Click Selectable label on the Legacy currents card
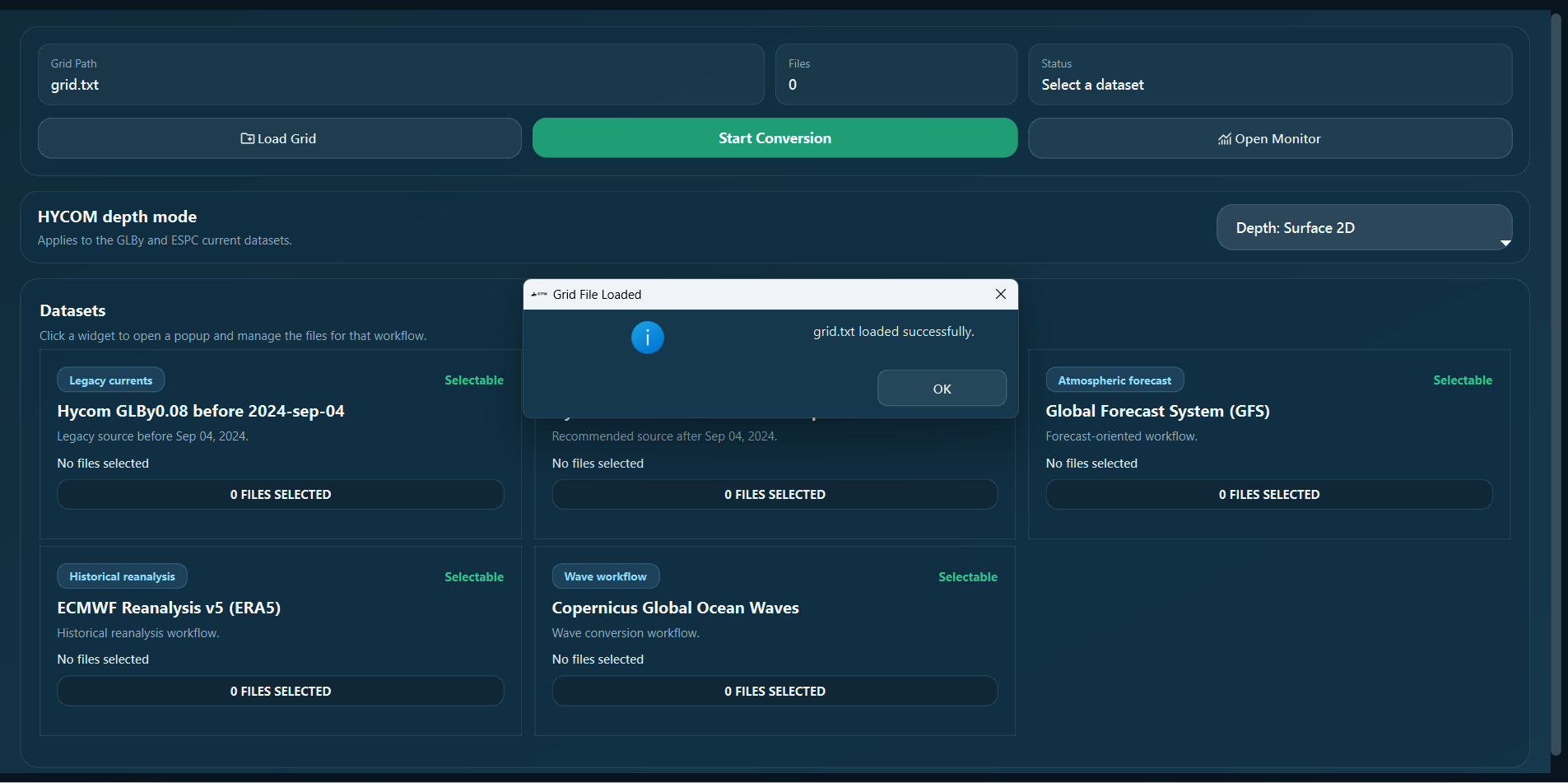The height and width of the screenshot is (783, 1568). tap(474, 380)
